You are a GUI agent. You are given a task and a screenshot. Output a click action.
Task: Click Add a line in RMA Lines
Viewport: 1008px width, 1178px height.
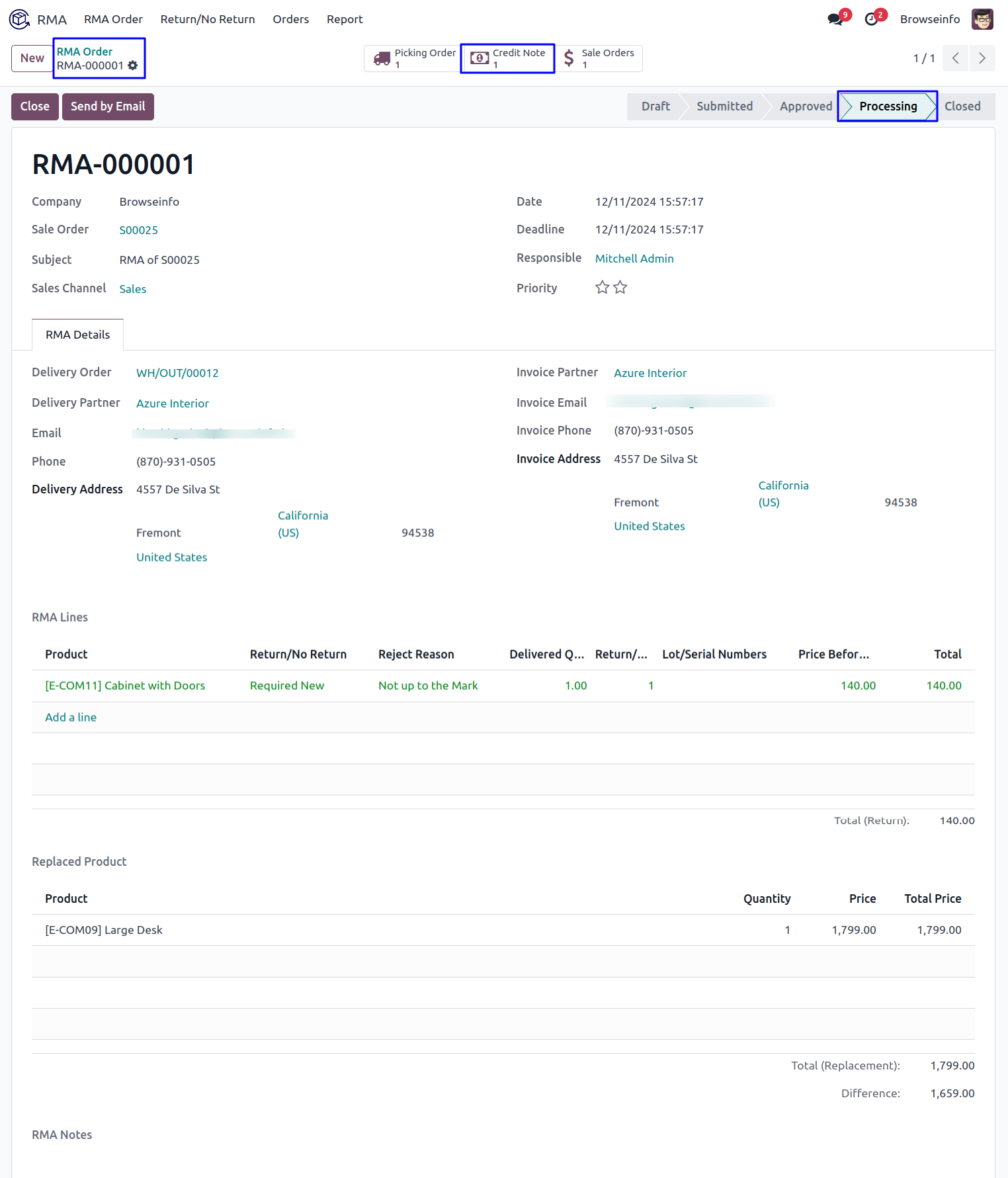click(71, 718)
